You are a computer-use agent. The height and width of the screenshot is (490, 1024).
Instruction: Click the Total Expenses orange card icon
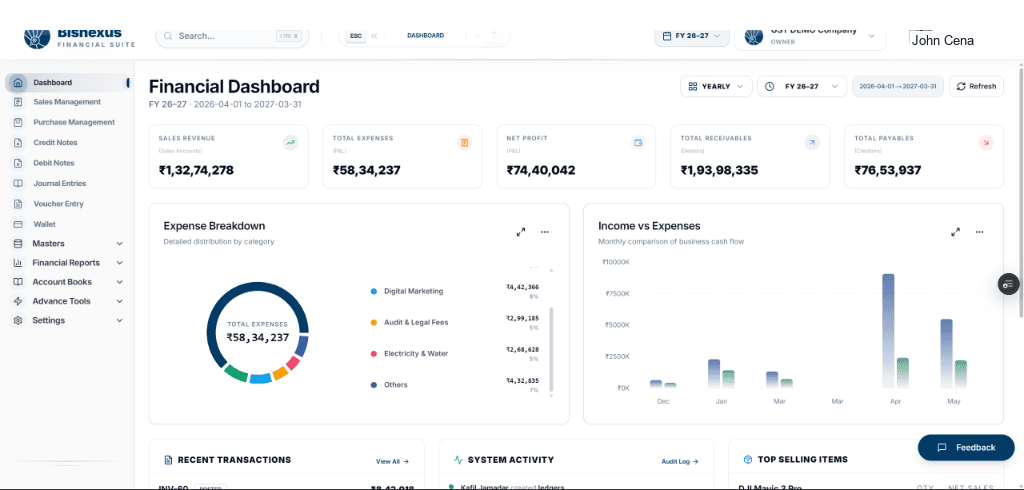pos(464,142)
